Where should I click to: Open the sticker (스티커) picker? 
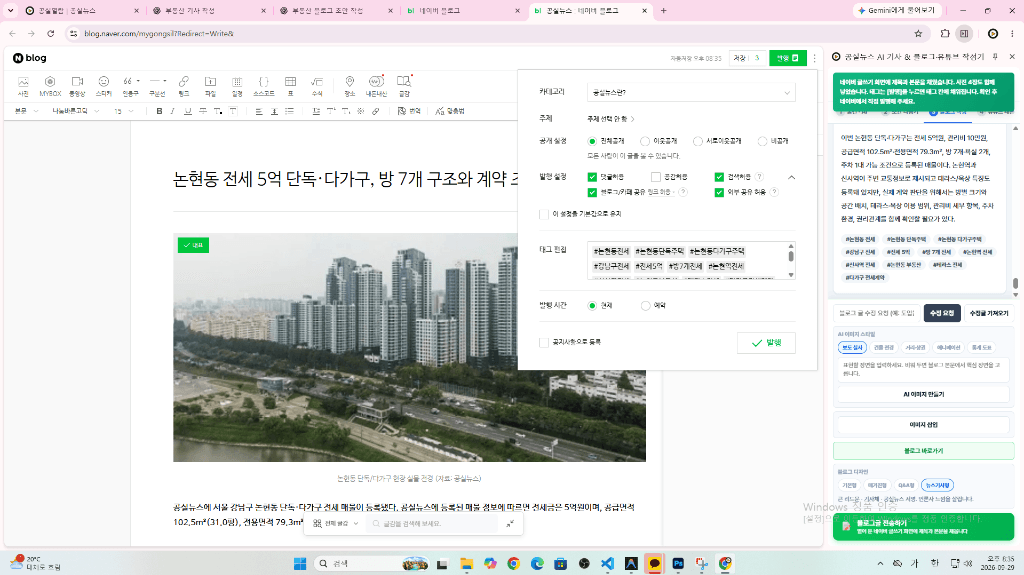104,86
